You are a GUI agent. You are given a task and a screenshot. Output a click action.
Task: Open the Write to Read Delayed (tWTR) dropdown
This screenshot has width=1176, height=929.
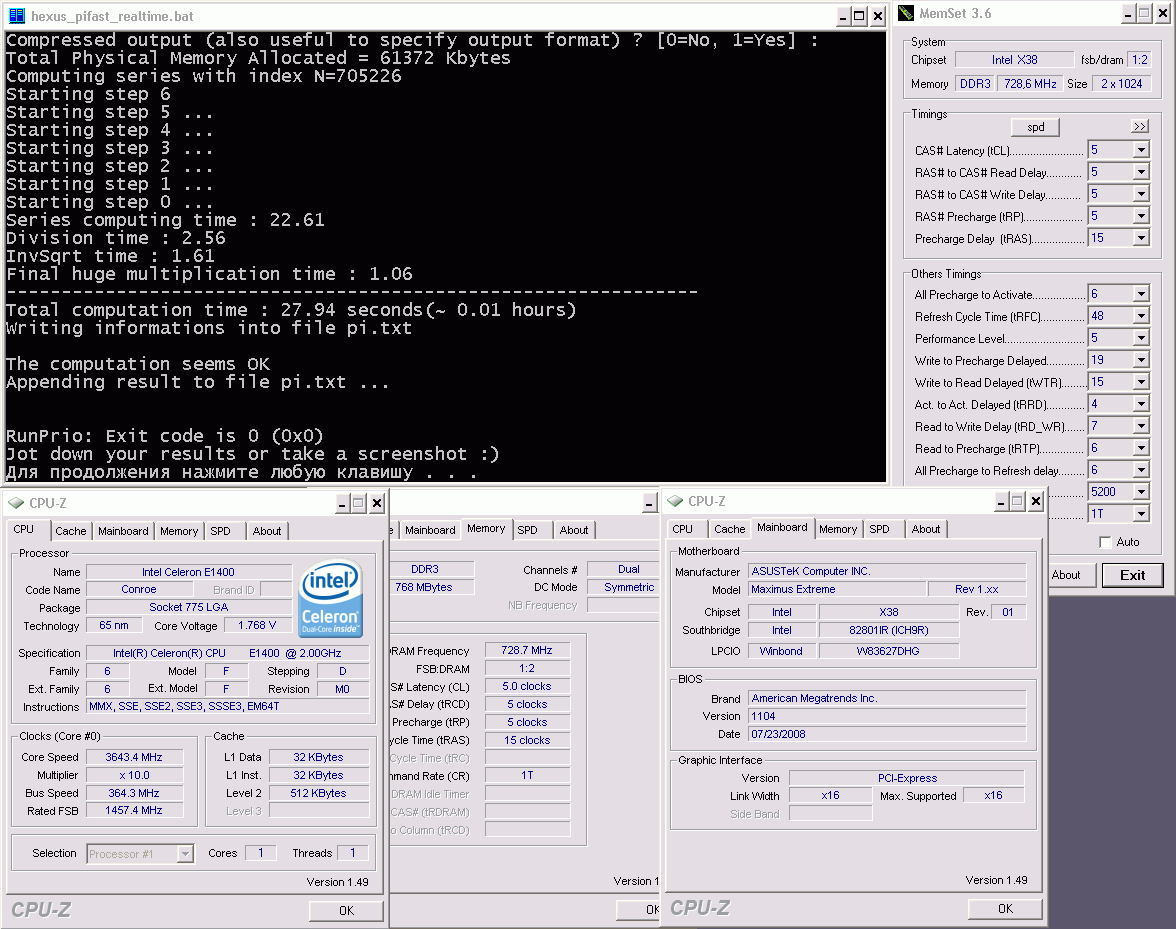point(1141,382)
